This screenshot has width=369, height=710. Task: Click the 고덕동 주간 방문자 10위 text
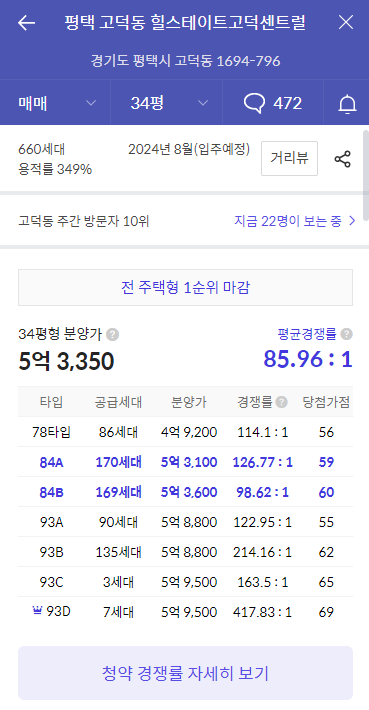(84, 221)
